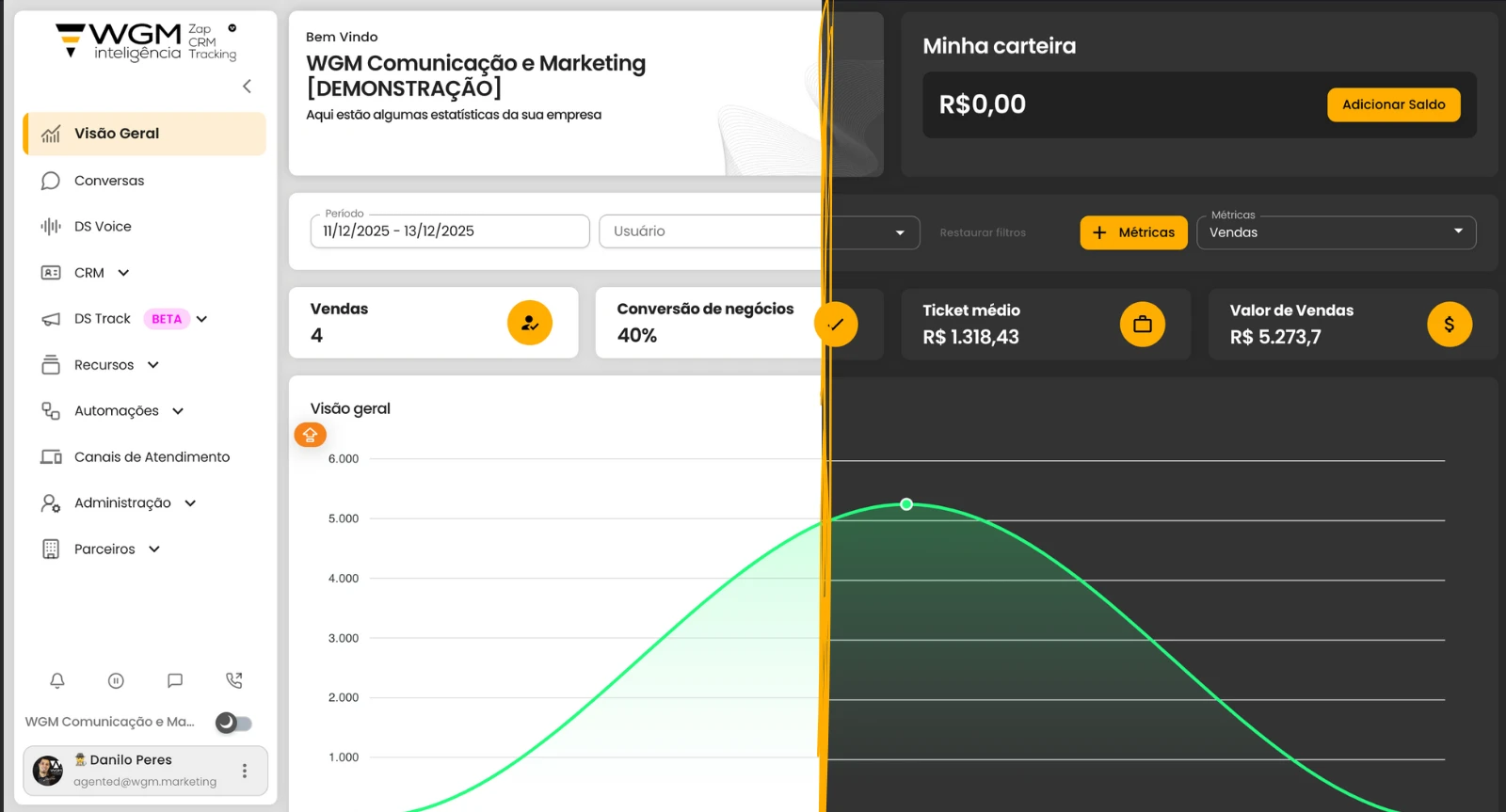Screen dimensions: 1506x812
Task: Click the Ticket médio briefcase icon
Action: (1142, 325)
